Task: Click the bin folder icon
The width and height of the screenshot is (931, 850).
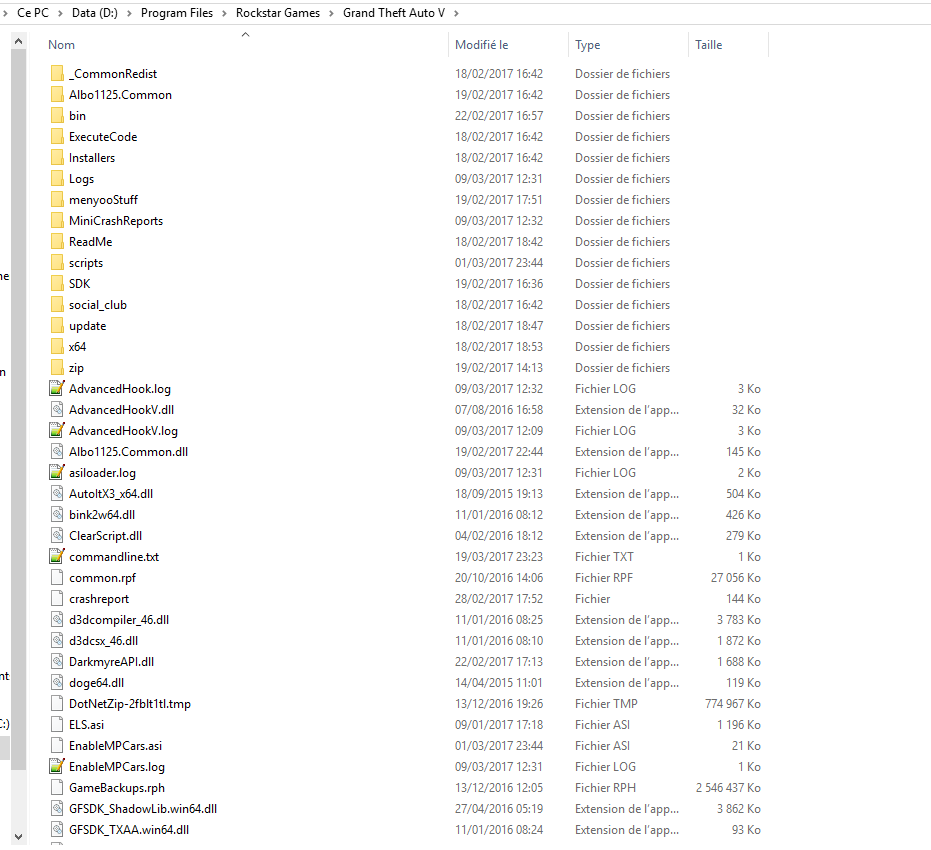Action: [57, 116]
